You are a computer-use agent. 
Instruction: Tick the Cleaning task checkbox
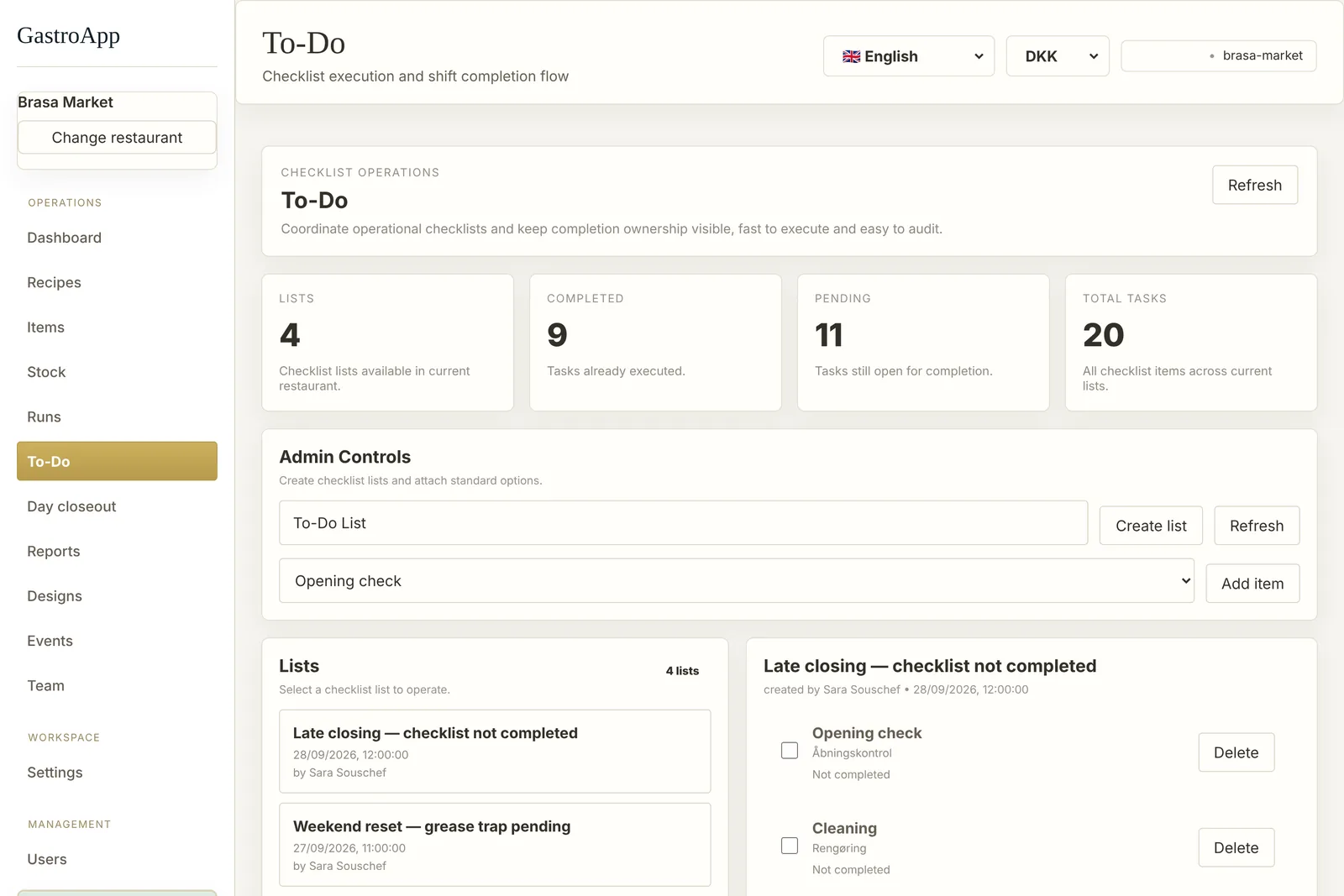(790, 845)
